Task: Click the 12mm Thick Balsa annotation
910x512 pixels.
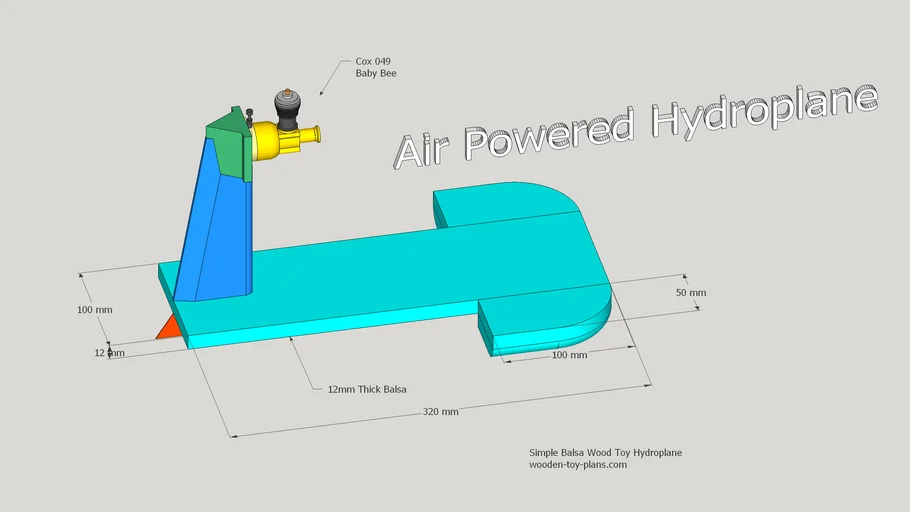Action: pyautogui.click(x=367, y=388)
